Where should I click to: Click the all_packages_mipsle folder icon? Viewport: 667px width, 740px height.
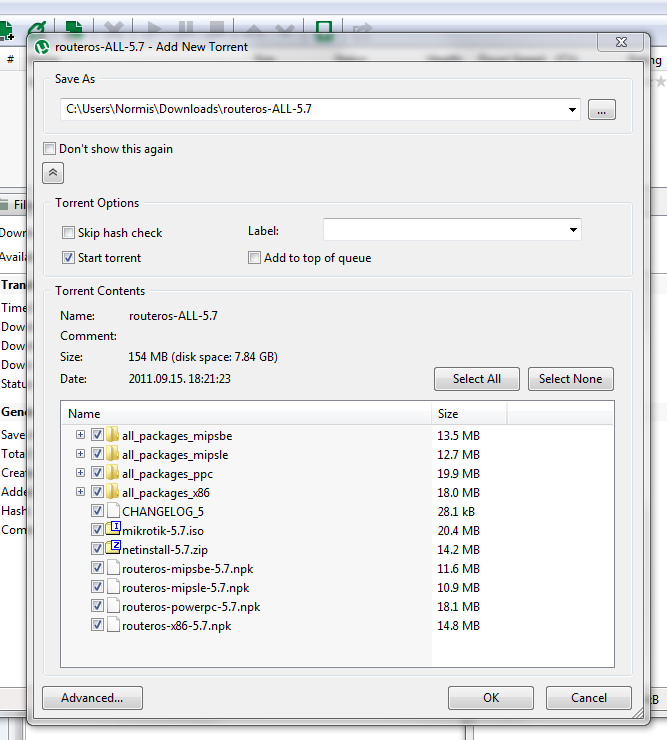click(x=112, y=454)
